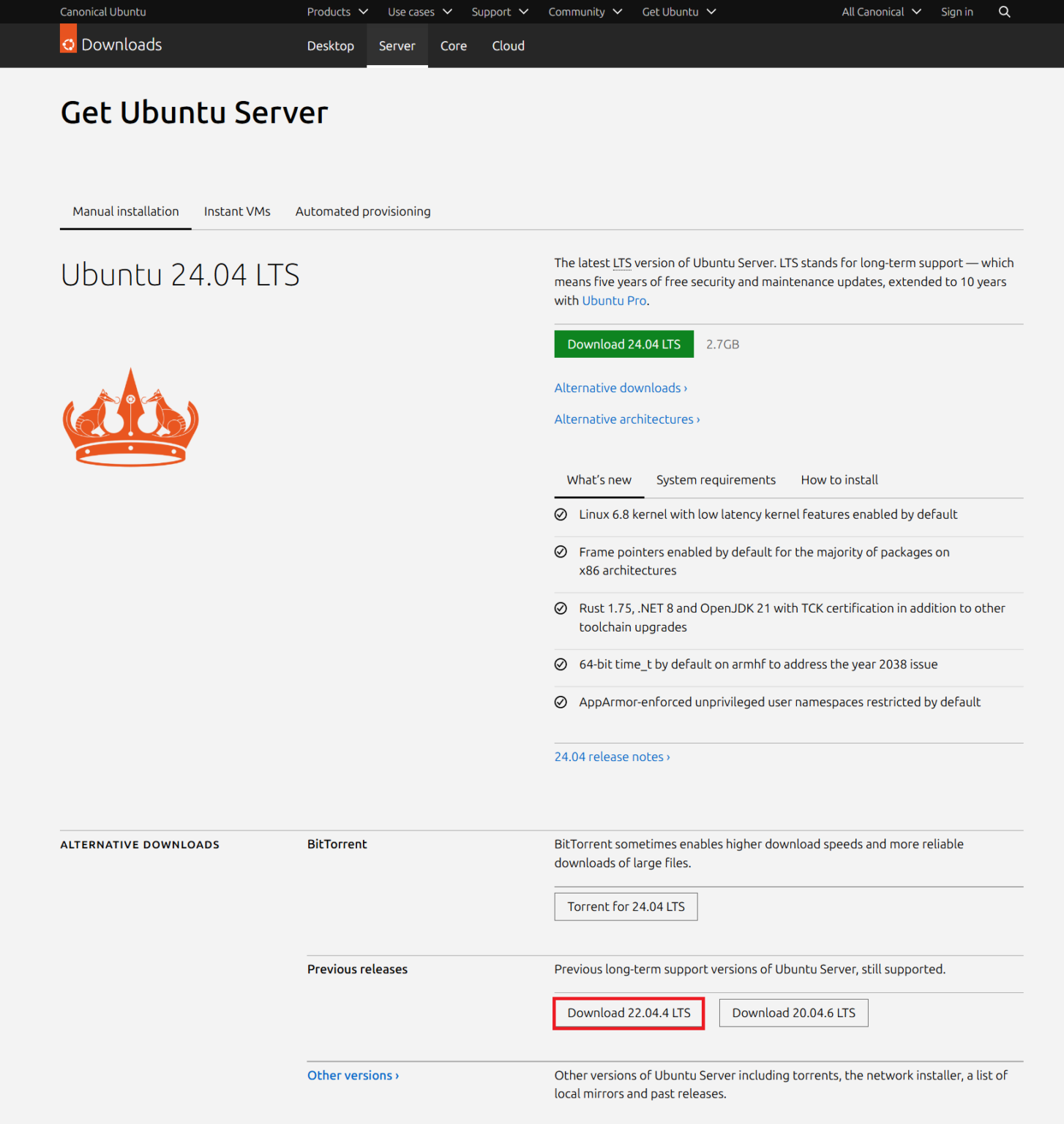Click the crown artwork for Ubuntu 24.04
1064x1124 pixels.
click(130, 417)
